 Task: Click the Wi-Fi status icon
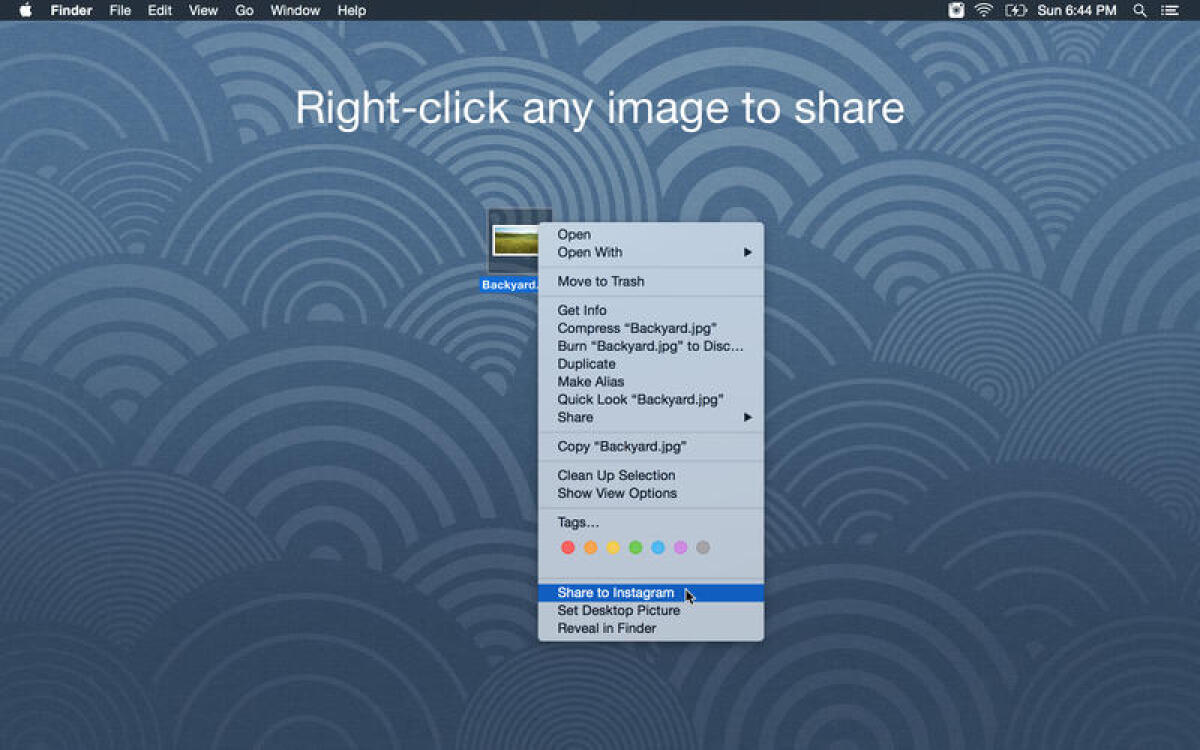tap(984, 10)
